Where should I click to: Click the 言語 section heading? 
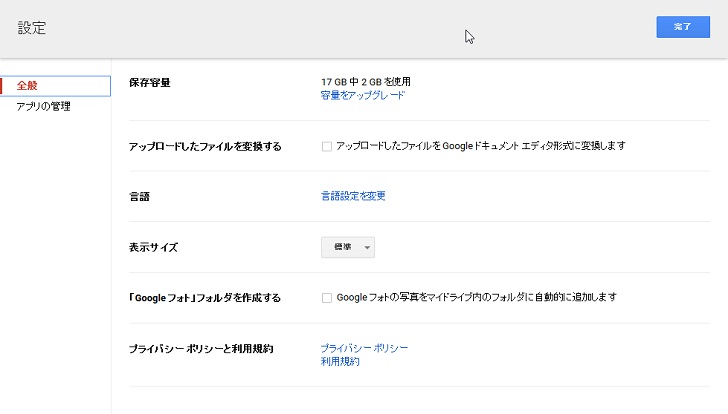[139, 196]
